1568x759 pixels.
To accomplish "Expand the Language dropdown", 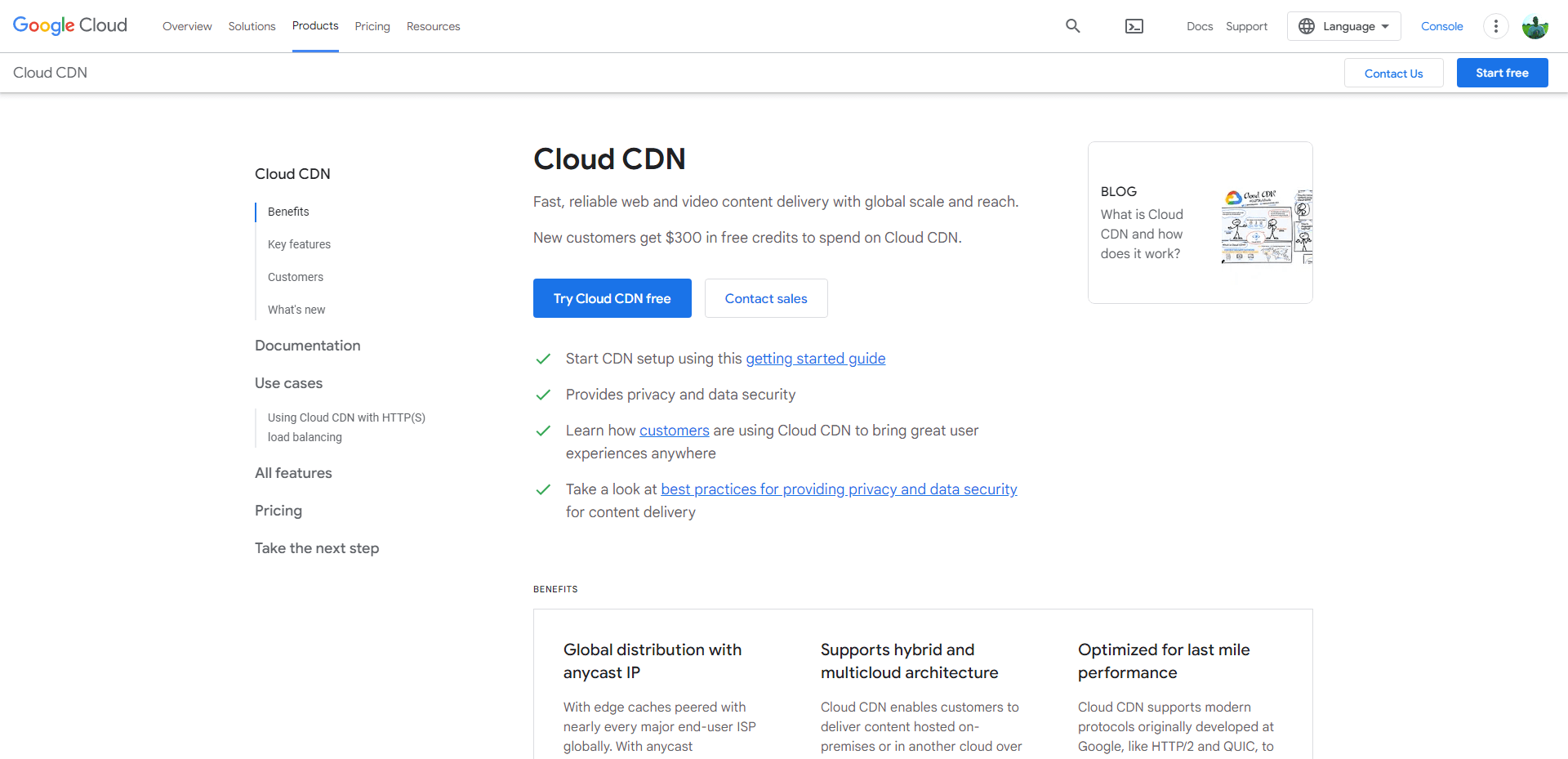I will coord(1344,26).
